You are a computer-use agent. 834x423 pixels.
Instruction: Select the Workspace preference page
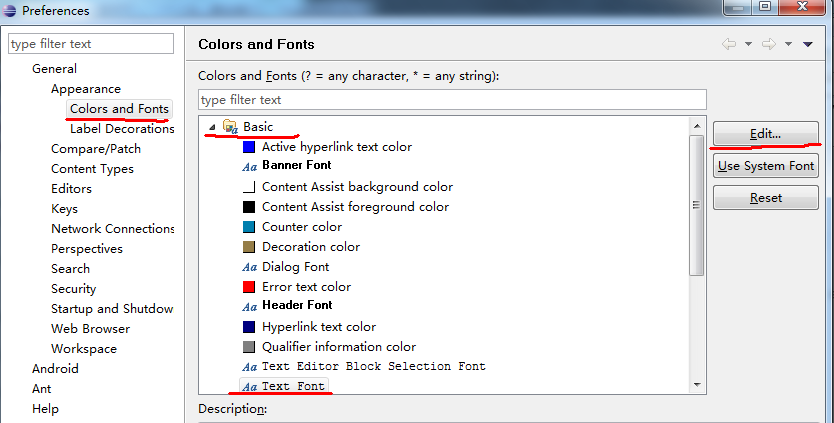(84, 349)
